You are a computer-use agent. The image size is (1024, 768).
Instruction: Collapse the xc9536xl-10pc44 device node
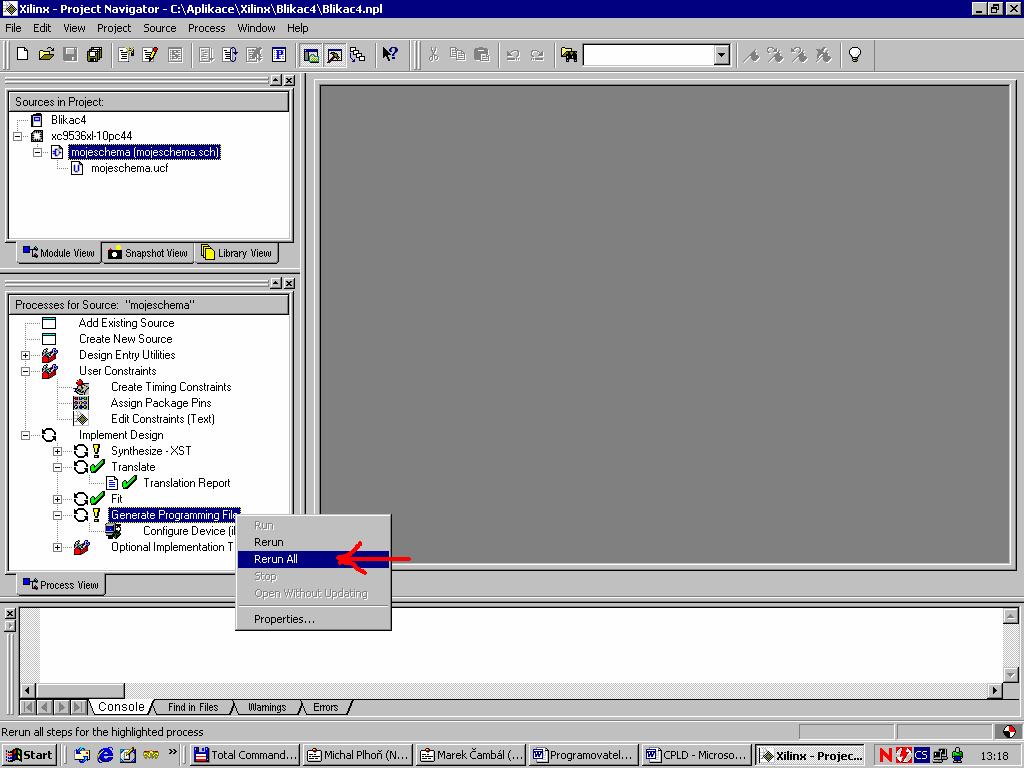[18, 136]
